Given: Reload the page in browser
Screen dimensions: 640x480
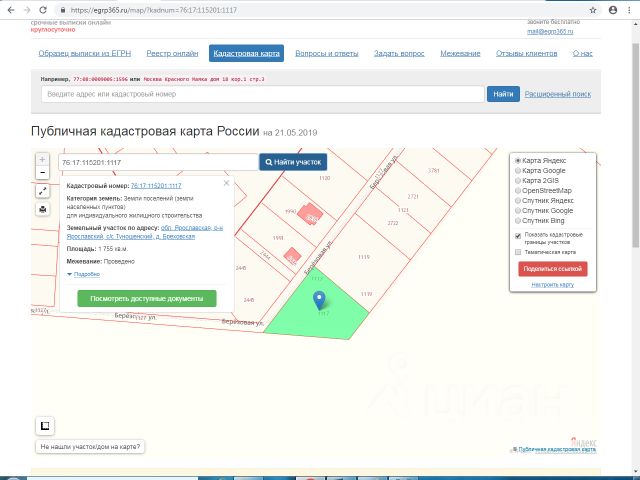Looking at the screenshot, I should click(x=50, y=8).
